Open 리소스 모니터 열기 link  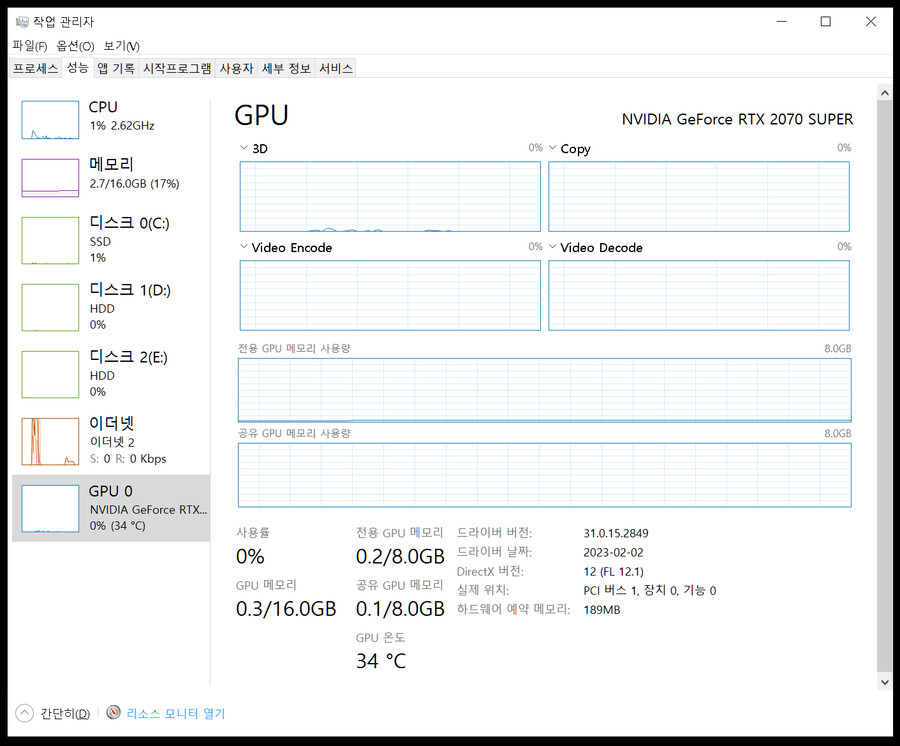176,713
